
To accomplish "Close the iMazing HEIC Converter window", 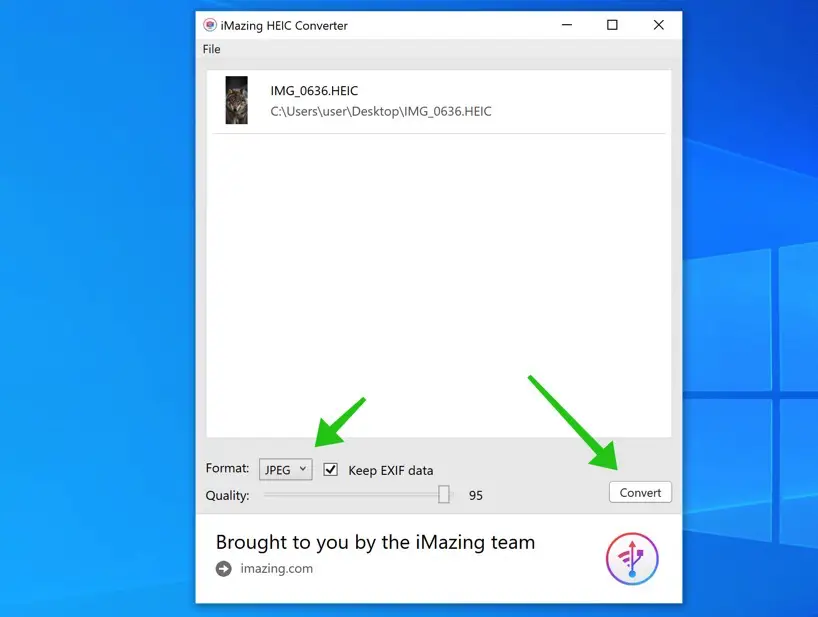I will (x=659, y=25).
